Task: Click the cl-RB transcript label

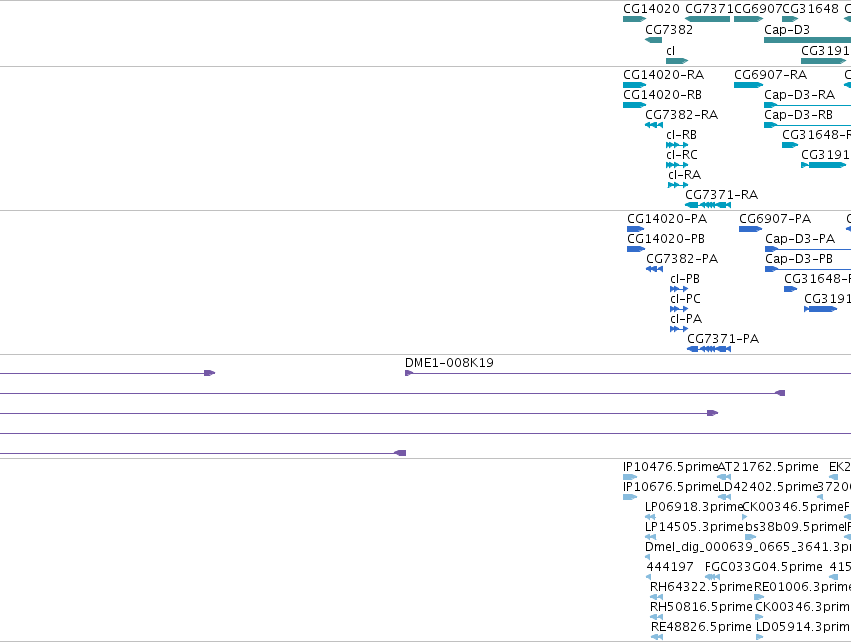Action: click(681, 135)
